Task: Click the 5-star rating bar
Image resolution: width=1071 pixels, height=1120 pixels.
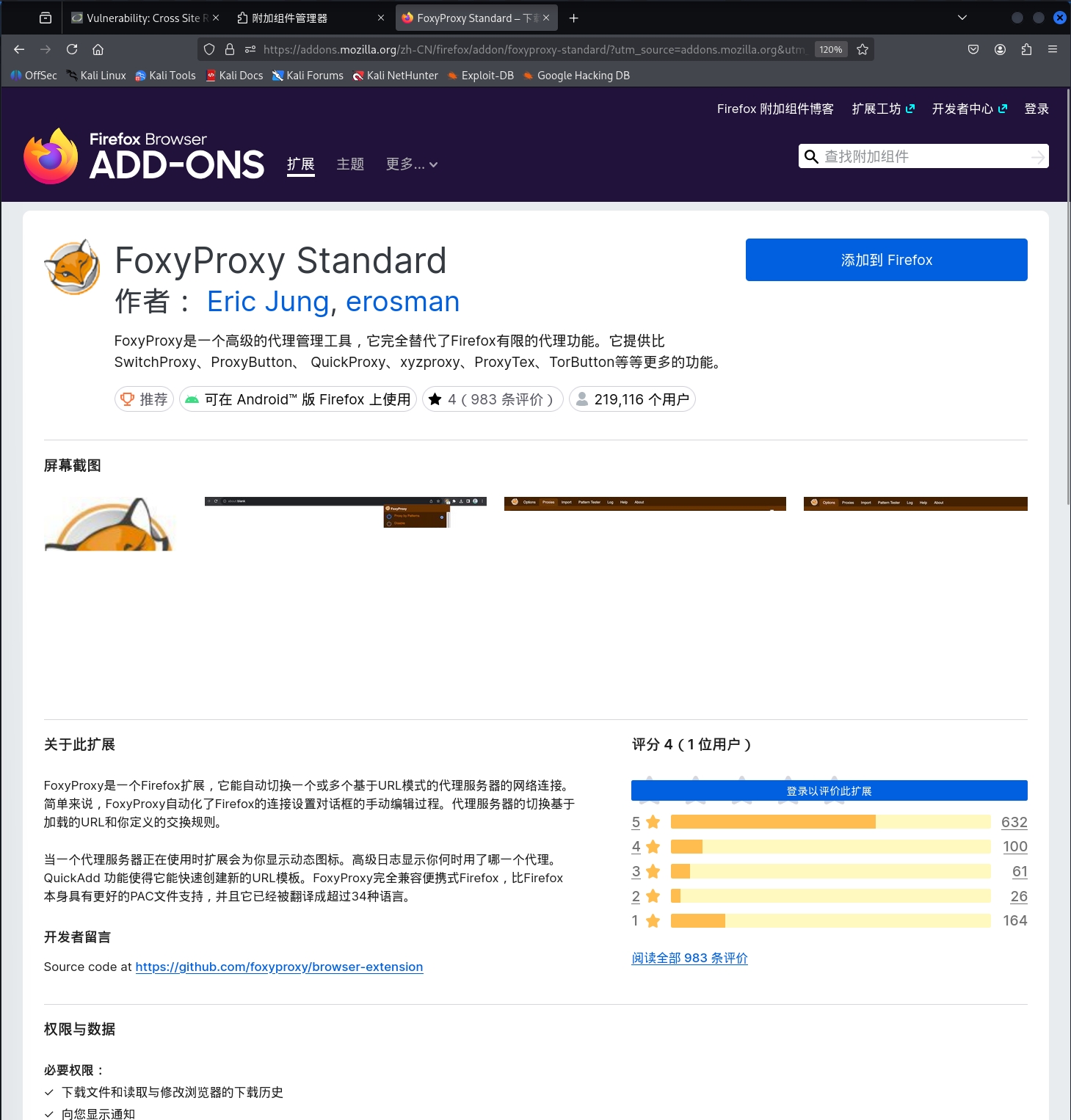Action: pyautogui.click(x=831, y=822)
